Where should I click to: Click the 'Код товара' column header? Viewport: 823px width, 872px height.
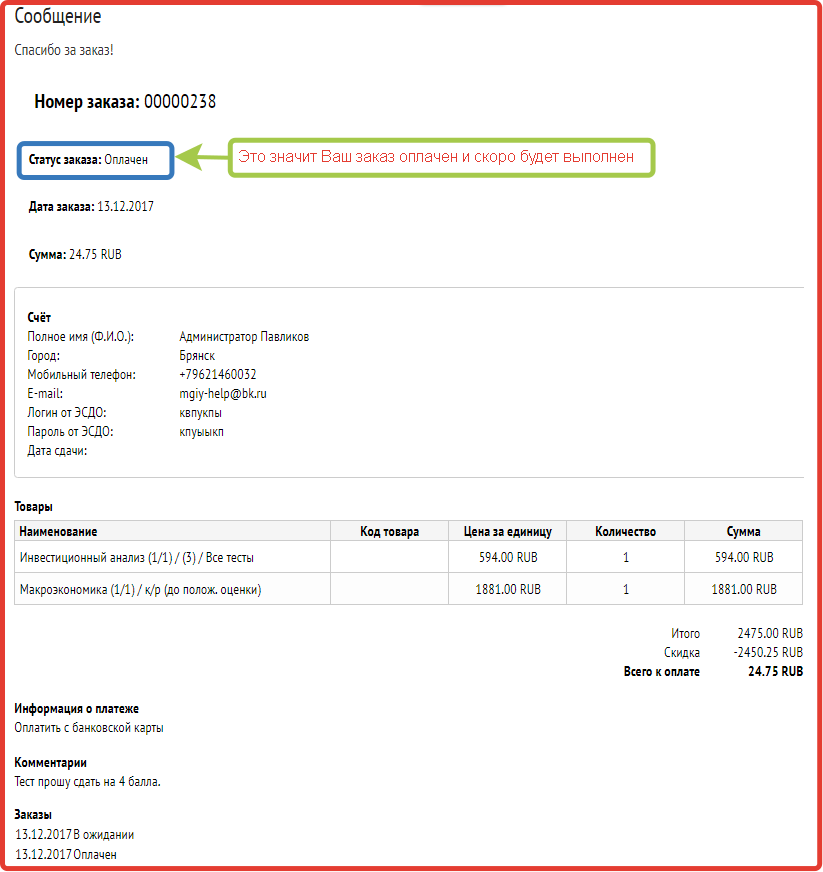coord(389,532)
